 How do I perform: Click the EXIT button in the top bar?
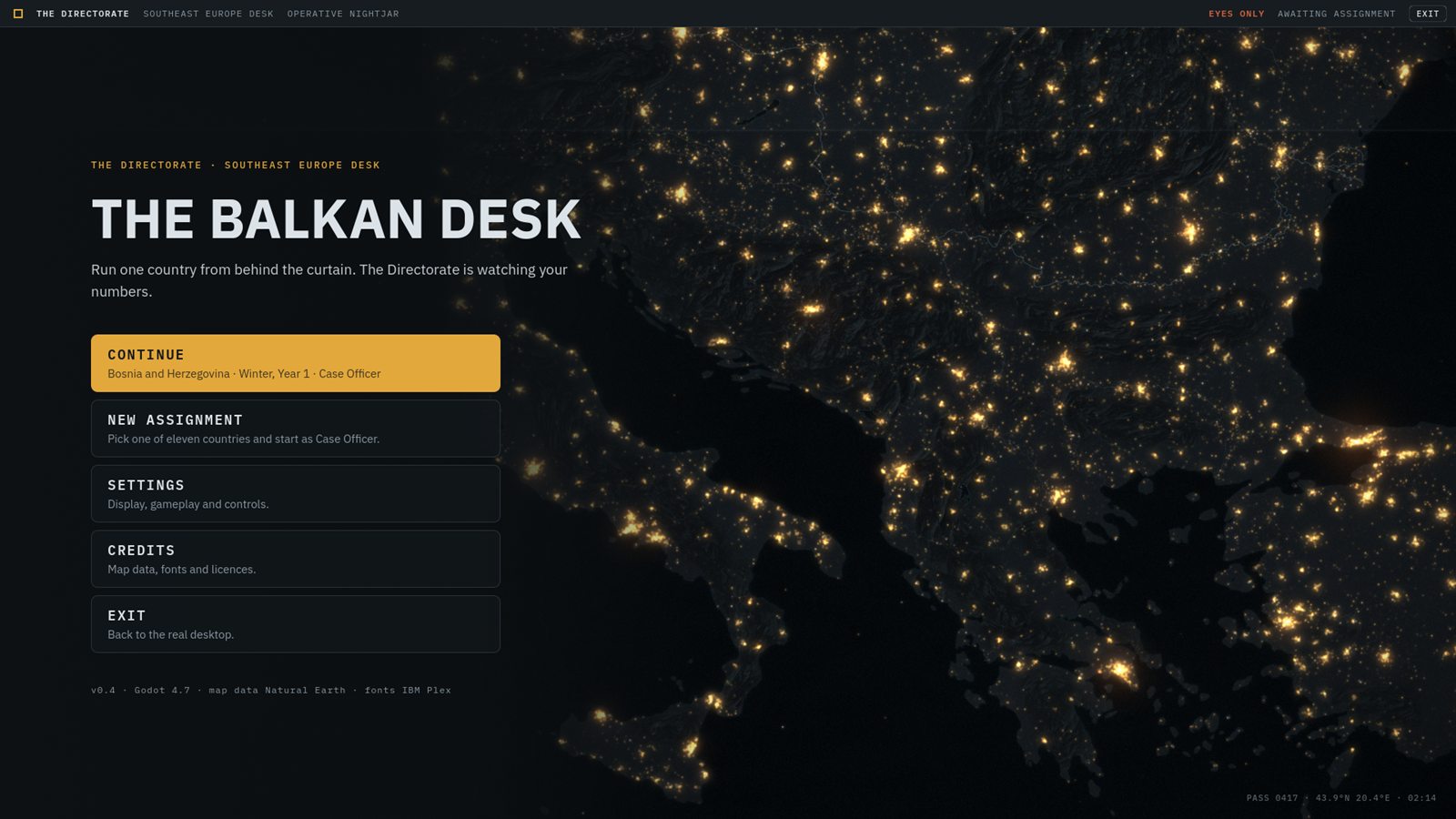click(x=1428, y=14)
